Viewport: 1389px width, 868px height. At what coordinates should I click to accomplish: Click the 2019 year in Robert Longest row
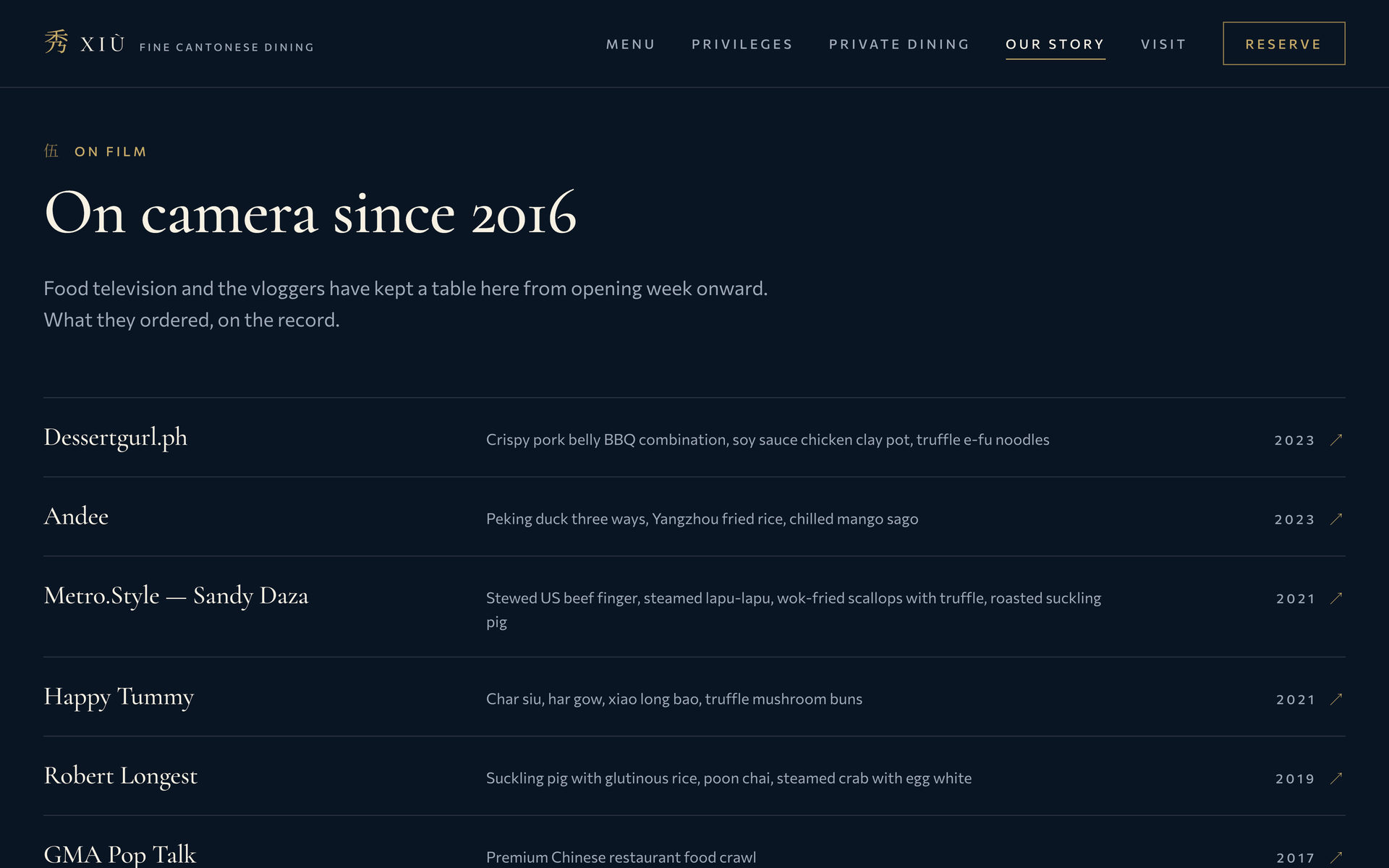(x=1295, y=779)
